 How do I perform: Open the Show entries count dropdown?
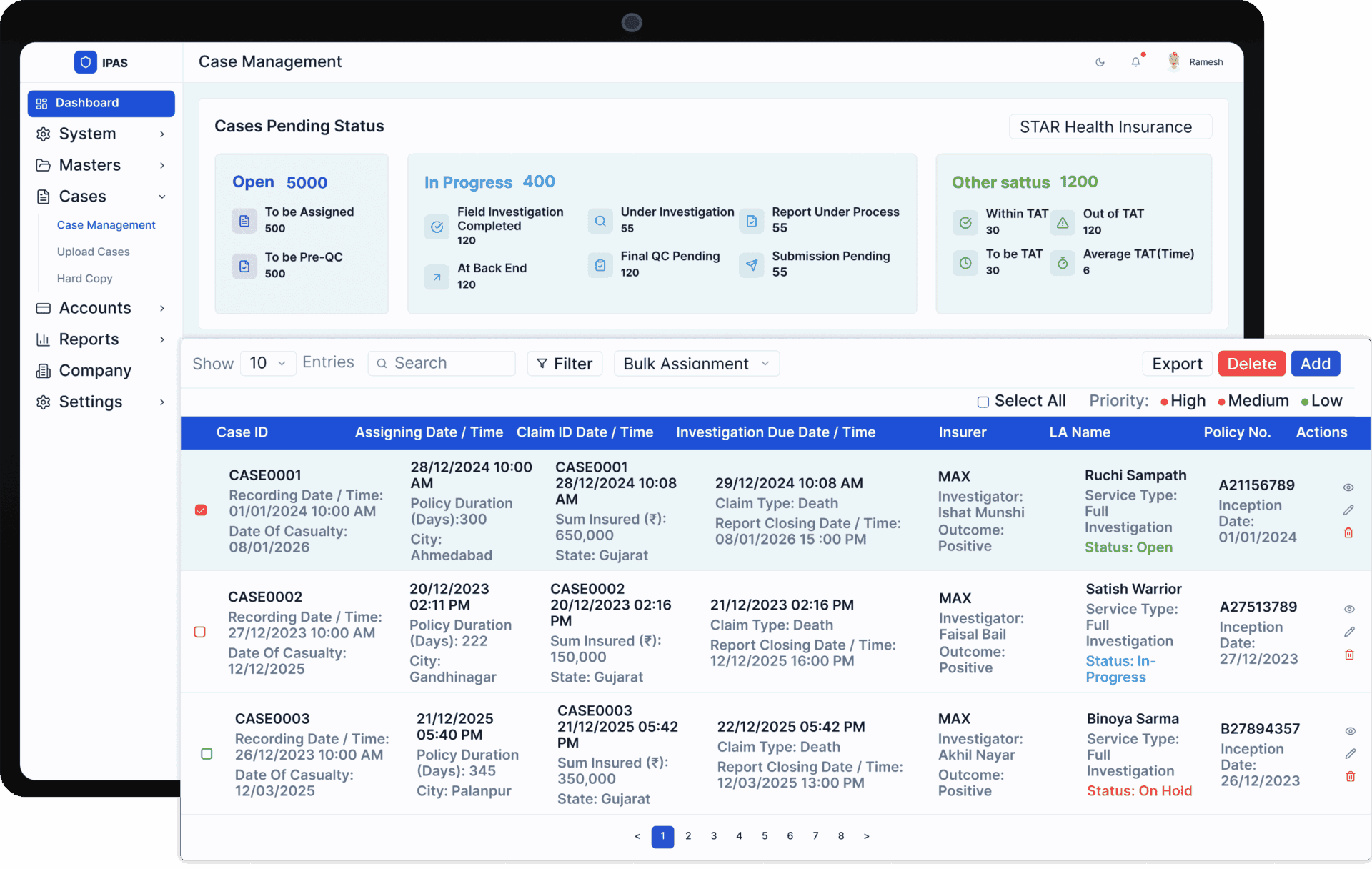[x=268, y=364]
